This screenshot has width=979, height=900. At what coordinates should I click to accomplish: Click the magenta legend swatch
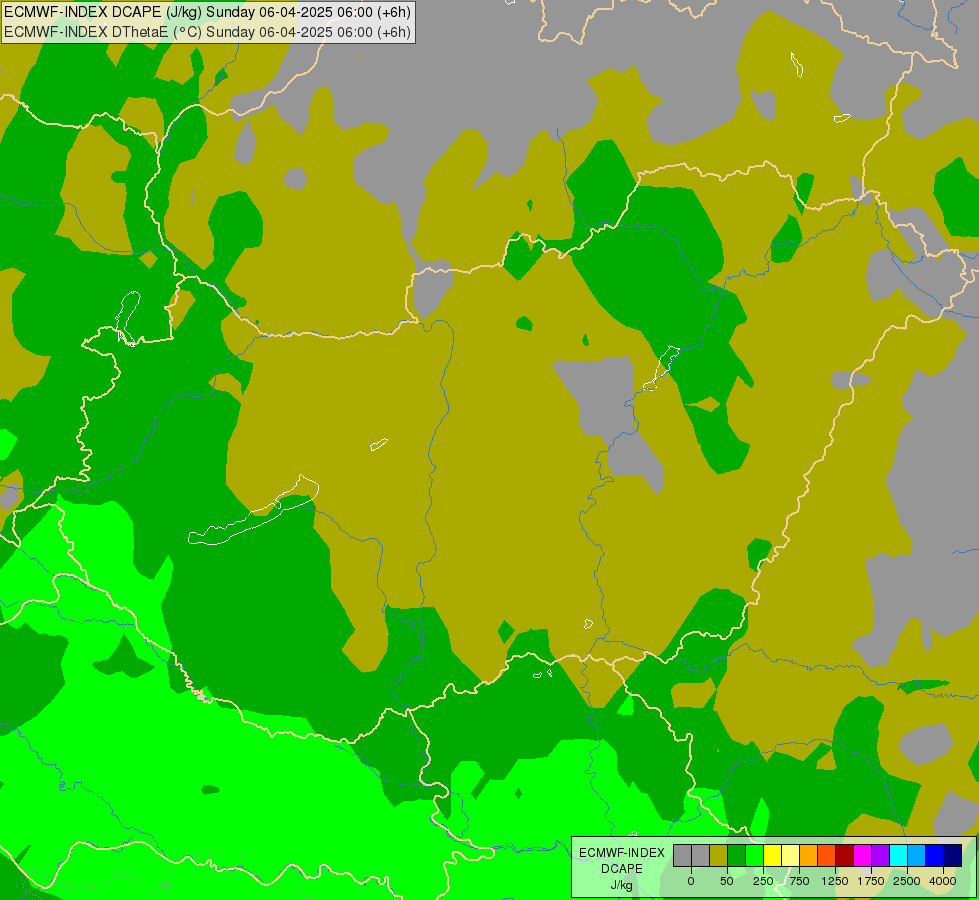(863, 855)
